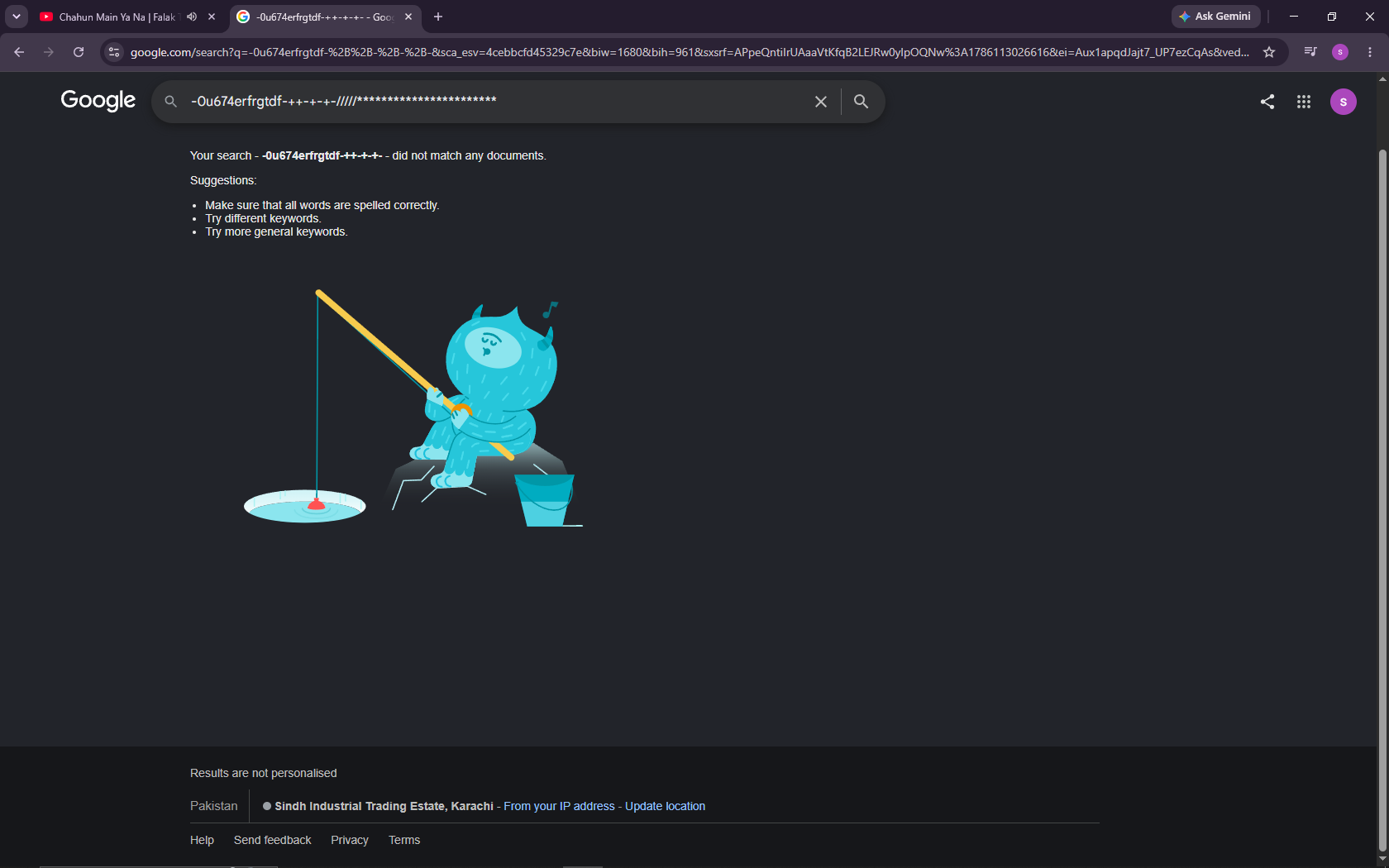Select 'Try different keywords.' suggestion text
This screenshot has width=1389, height=868.
click(263, 218)
